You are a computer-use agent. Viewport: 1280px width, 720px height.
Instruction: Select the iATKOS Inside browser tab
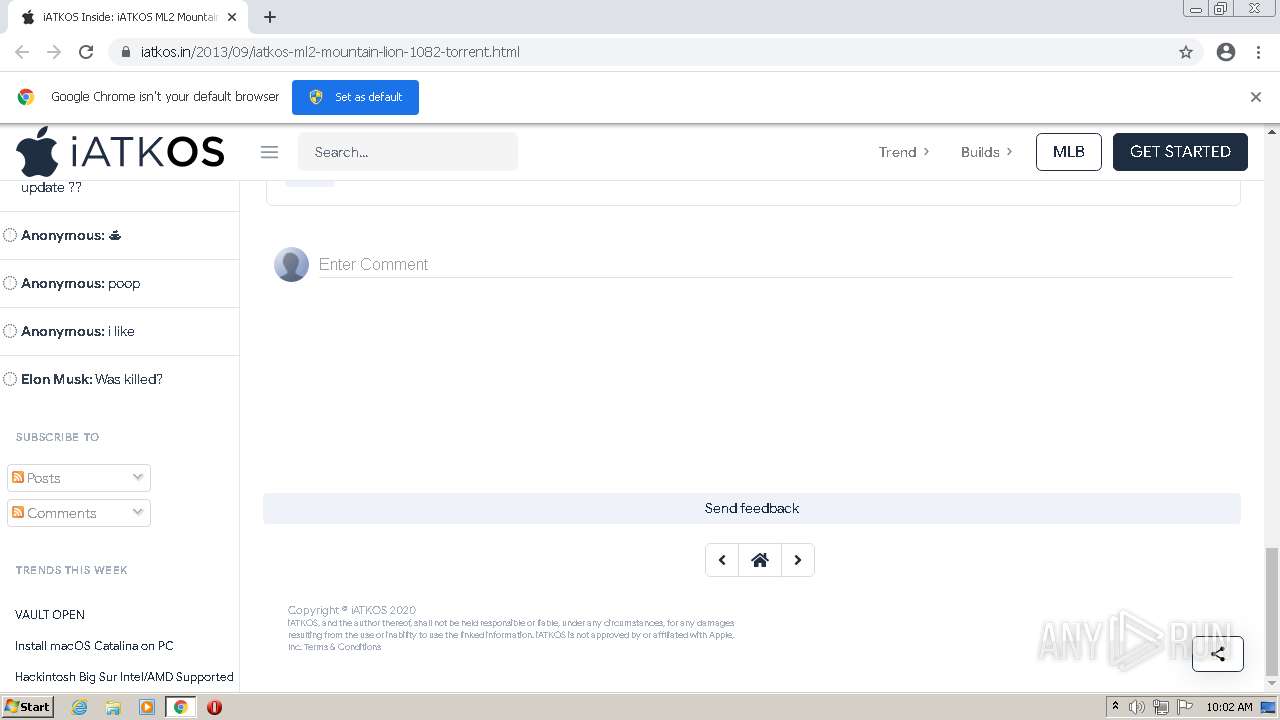[130, 17]
